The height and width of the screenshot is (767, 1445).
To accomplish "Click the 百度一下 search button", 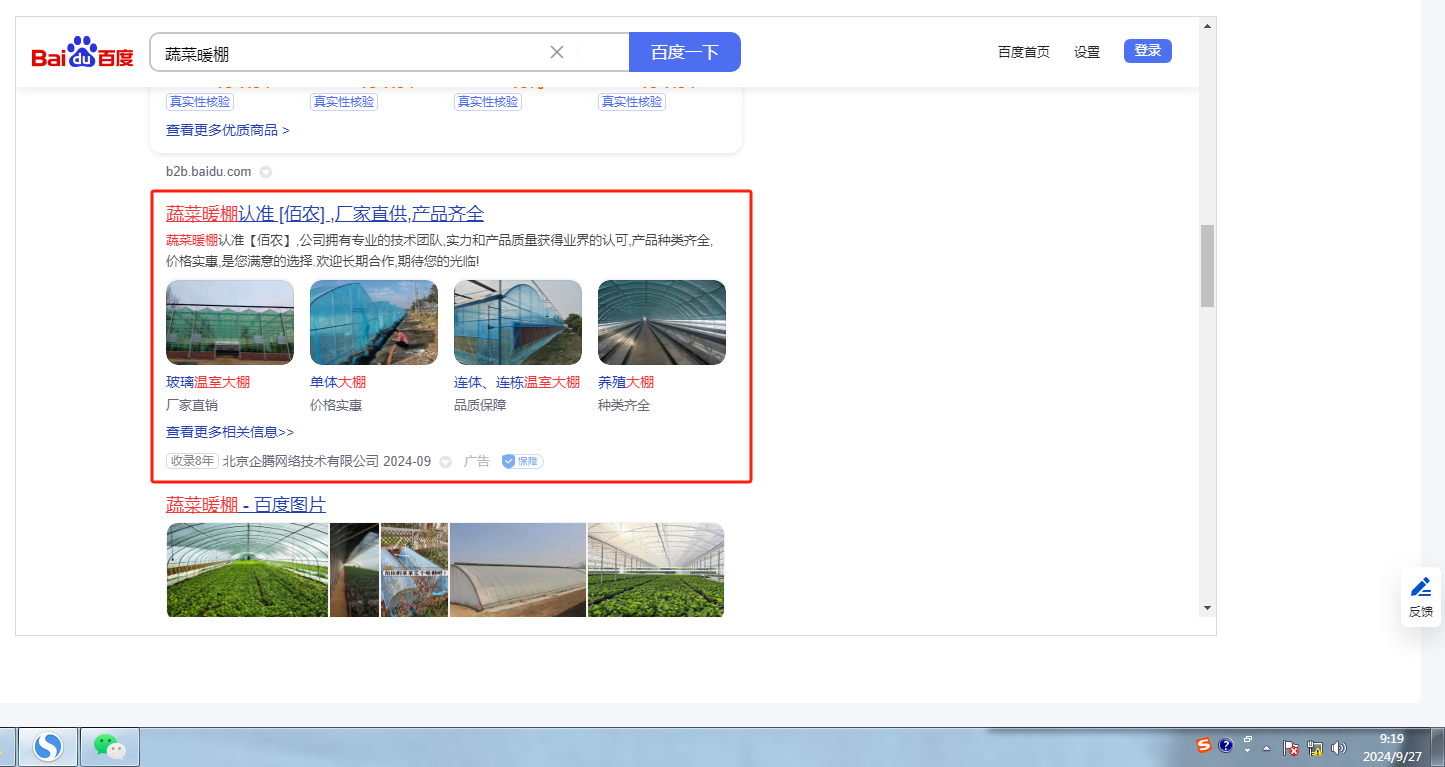I will pos(685,52).
